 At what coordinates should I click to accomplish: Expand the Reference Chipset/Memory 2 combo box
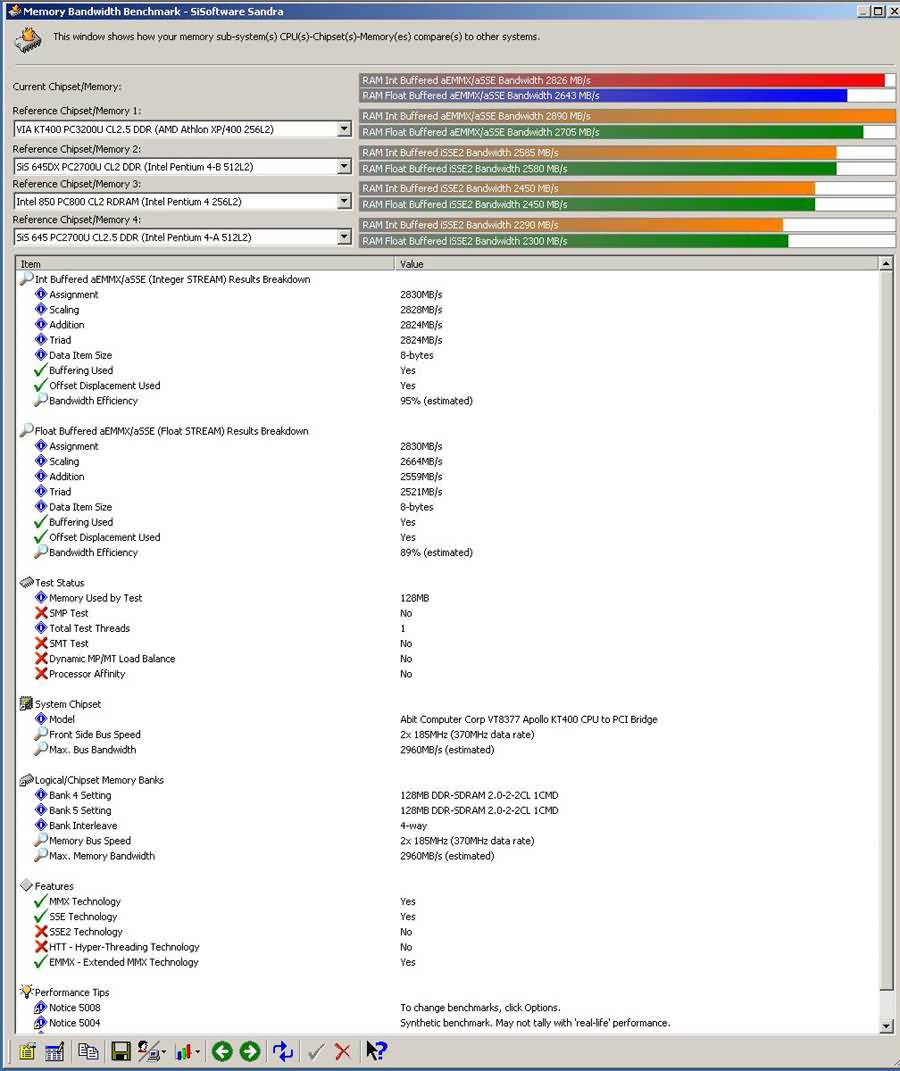[344, 166]
